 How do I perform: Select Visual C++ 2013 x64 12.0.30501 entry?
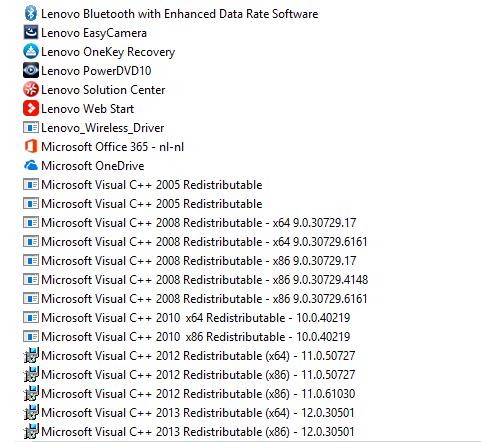coord(198,413)
